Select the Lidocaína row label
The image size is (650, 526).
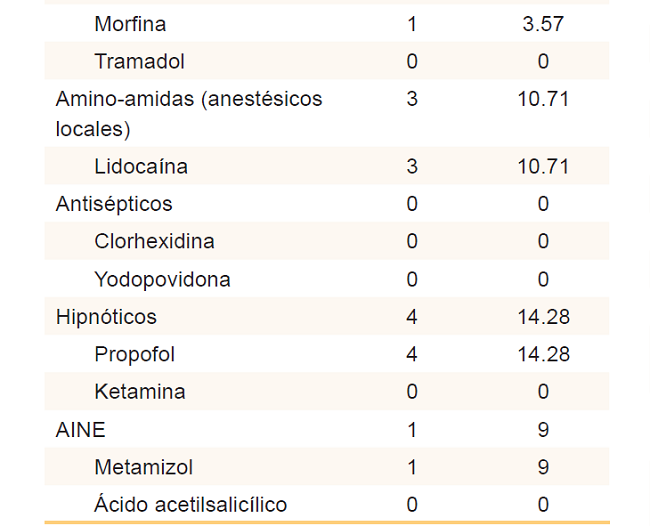click(x=141, y=166)
